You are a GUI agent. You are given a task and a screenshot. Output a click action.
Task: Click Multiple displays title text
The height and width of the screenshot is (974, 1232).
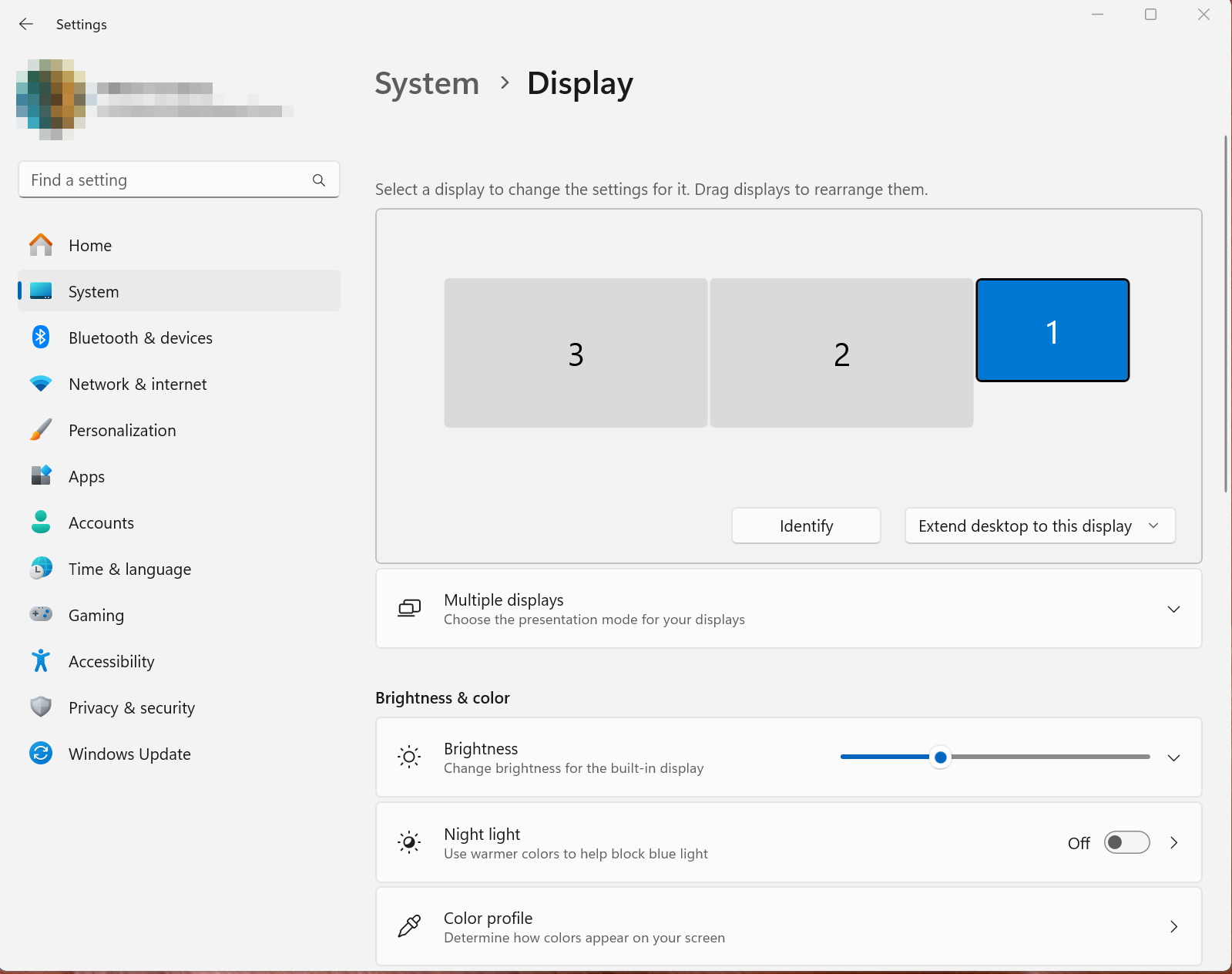(x=503, y=600)
